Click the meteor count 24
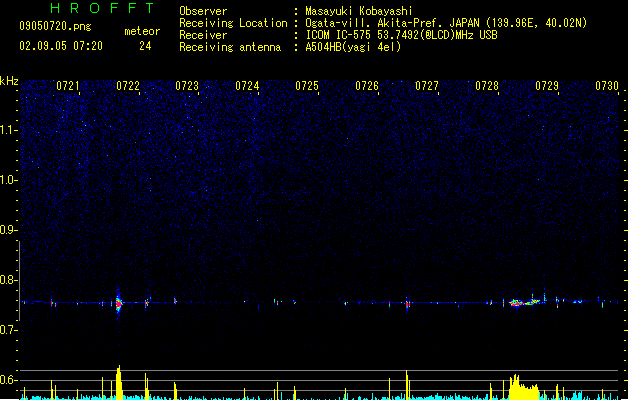This screenshot has width=629, height=400. pos(145,46)
